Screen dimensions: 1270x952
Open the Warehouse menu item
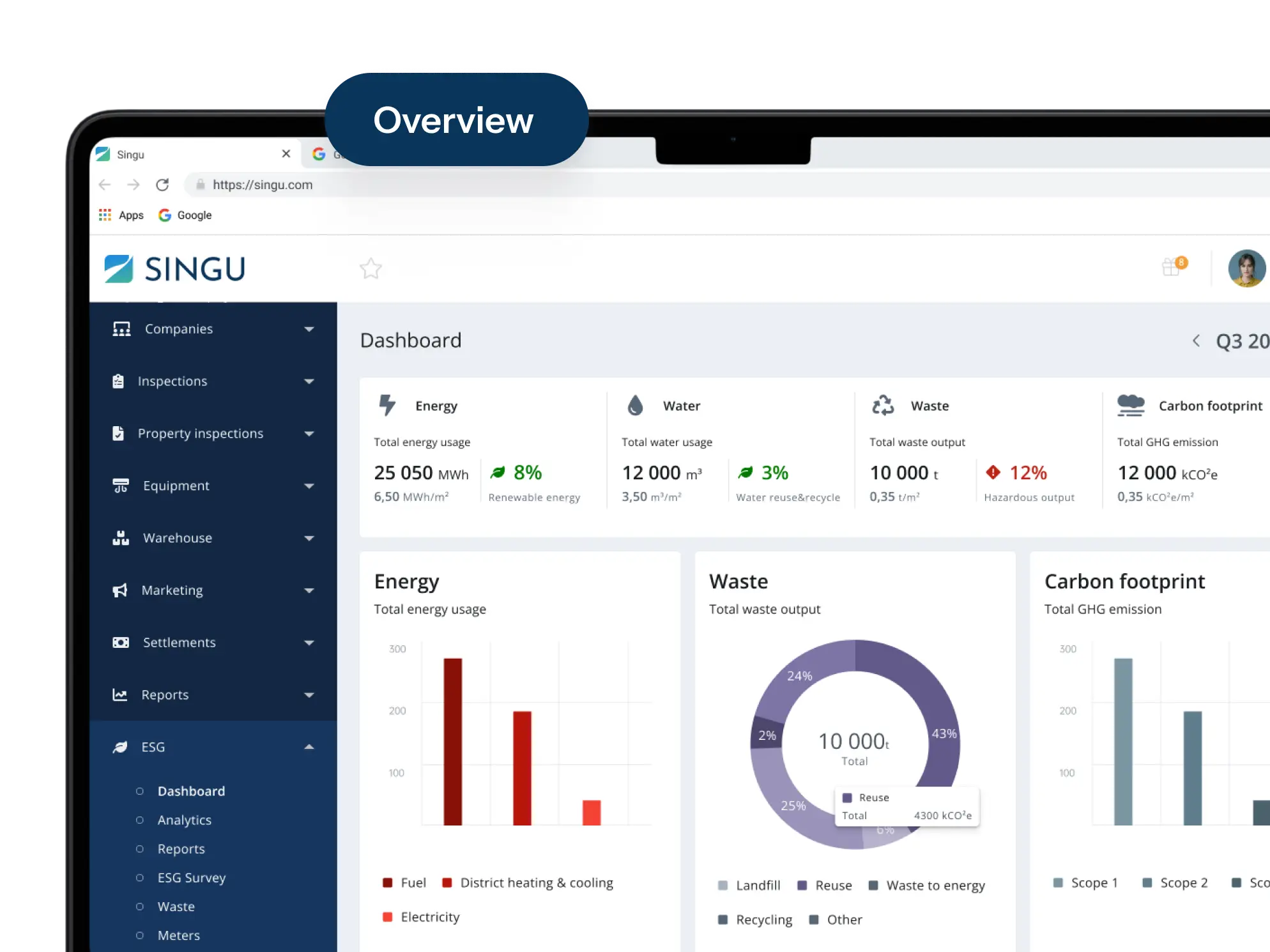(x=213, y=538)
